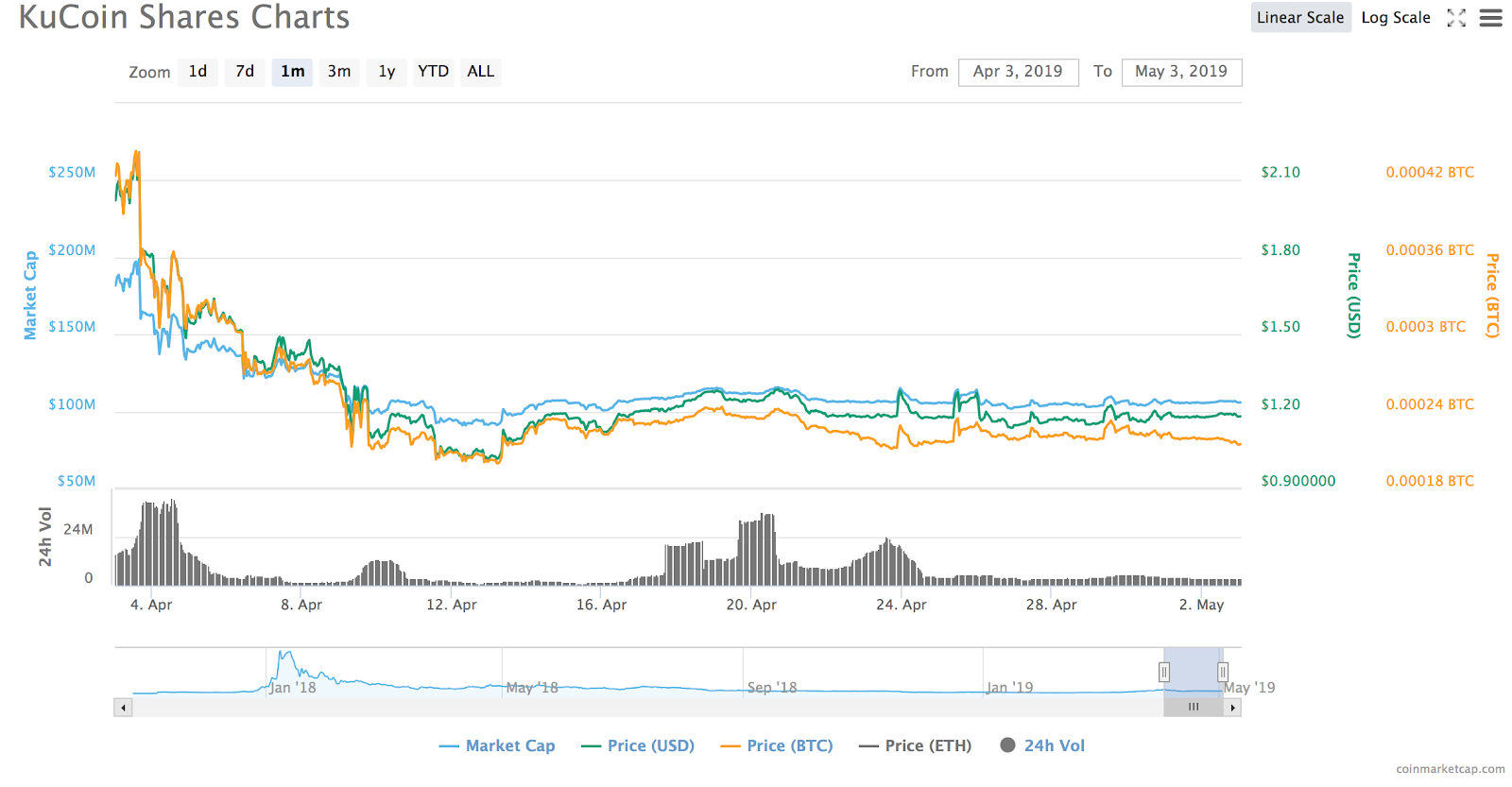
Task: Open coinmarketcap.com credit link
Action: point(1451,769)
